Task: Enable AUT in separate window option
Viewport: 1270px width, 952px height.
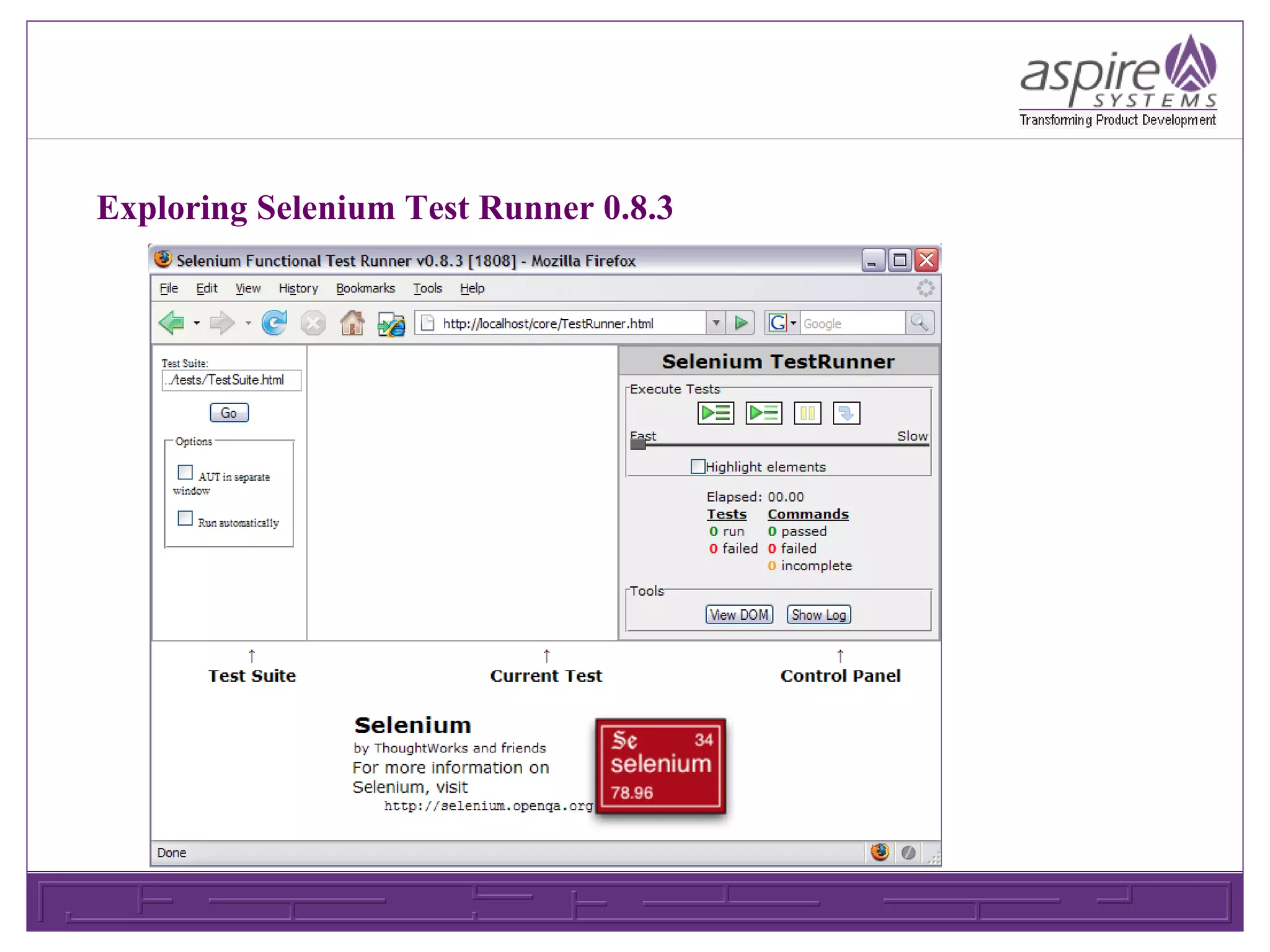Action: 185,472
